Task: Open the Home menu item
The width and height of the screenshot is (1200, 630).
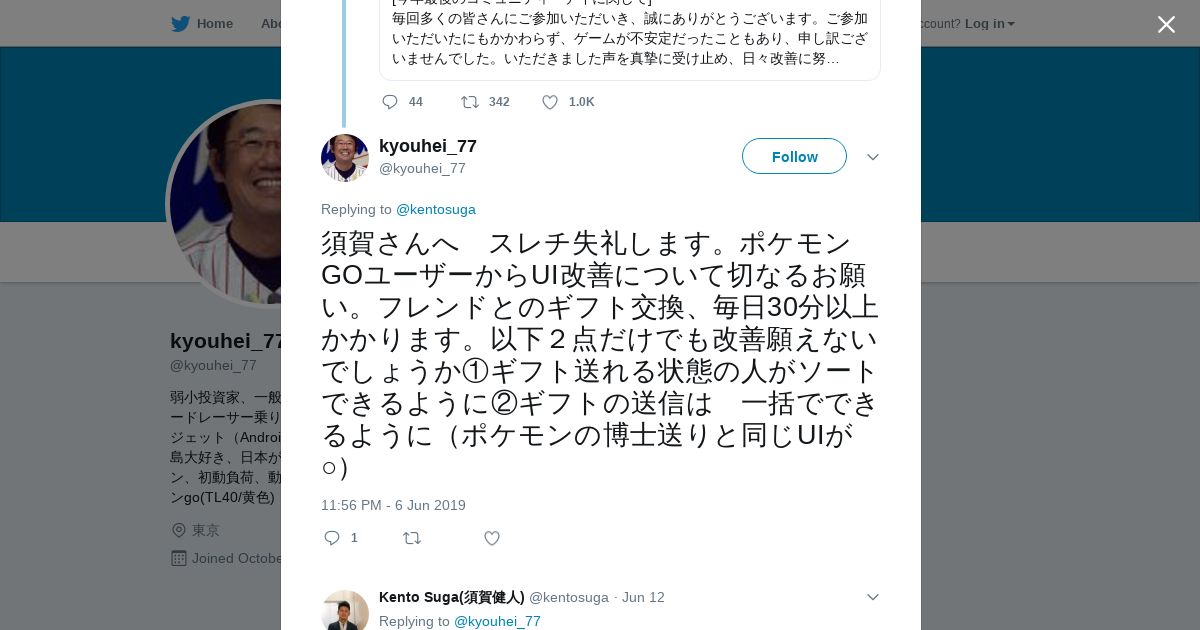Action: (214, 24)
